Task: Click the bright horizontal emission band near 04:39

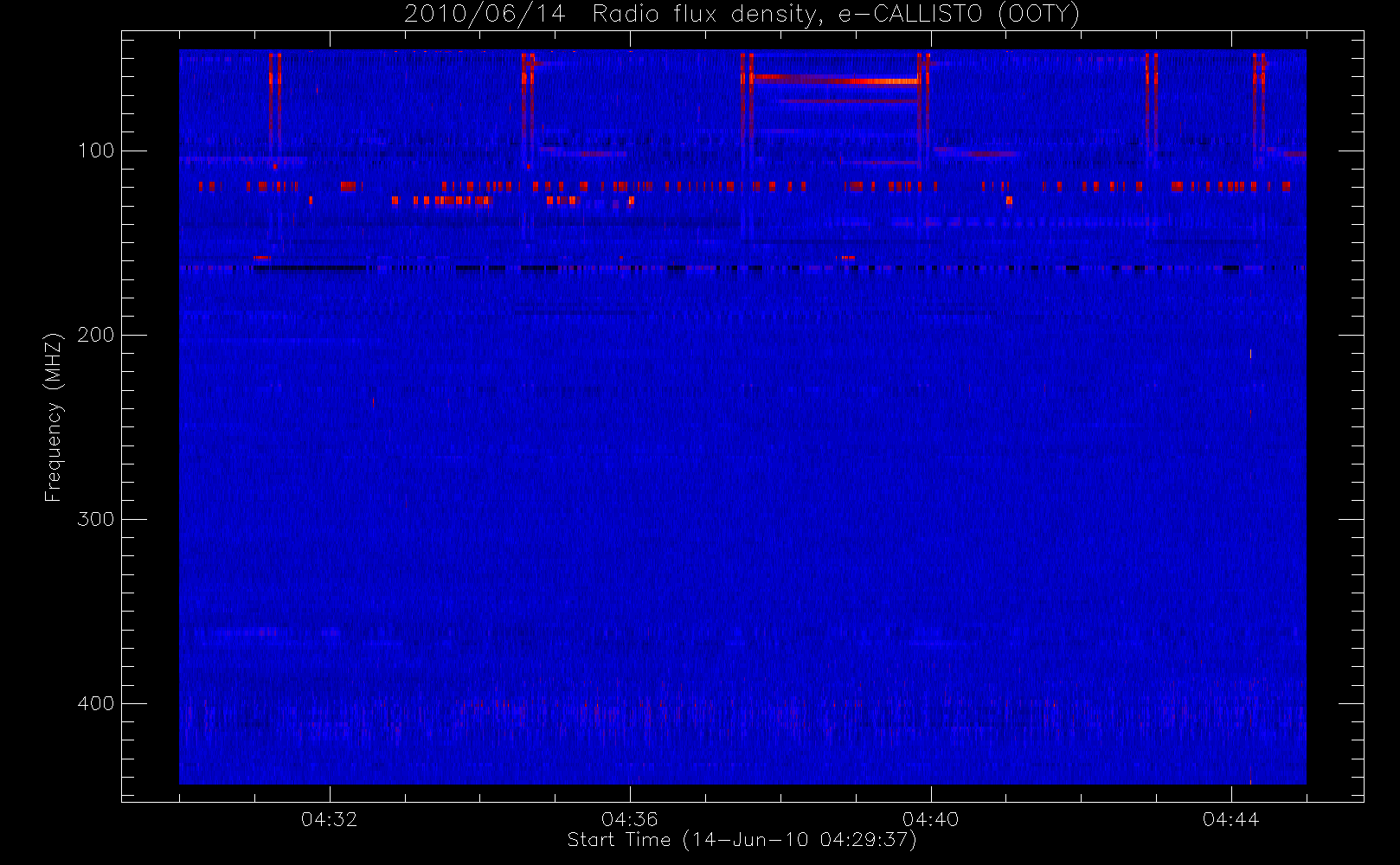Action: click(836, 80)
